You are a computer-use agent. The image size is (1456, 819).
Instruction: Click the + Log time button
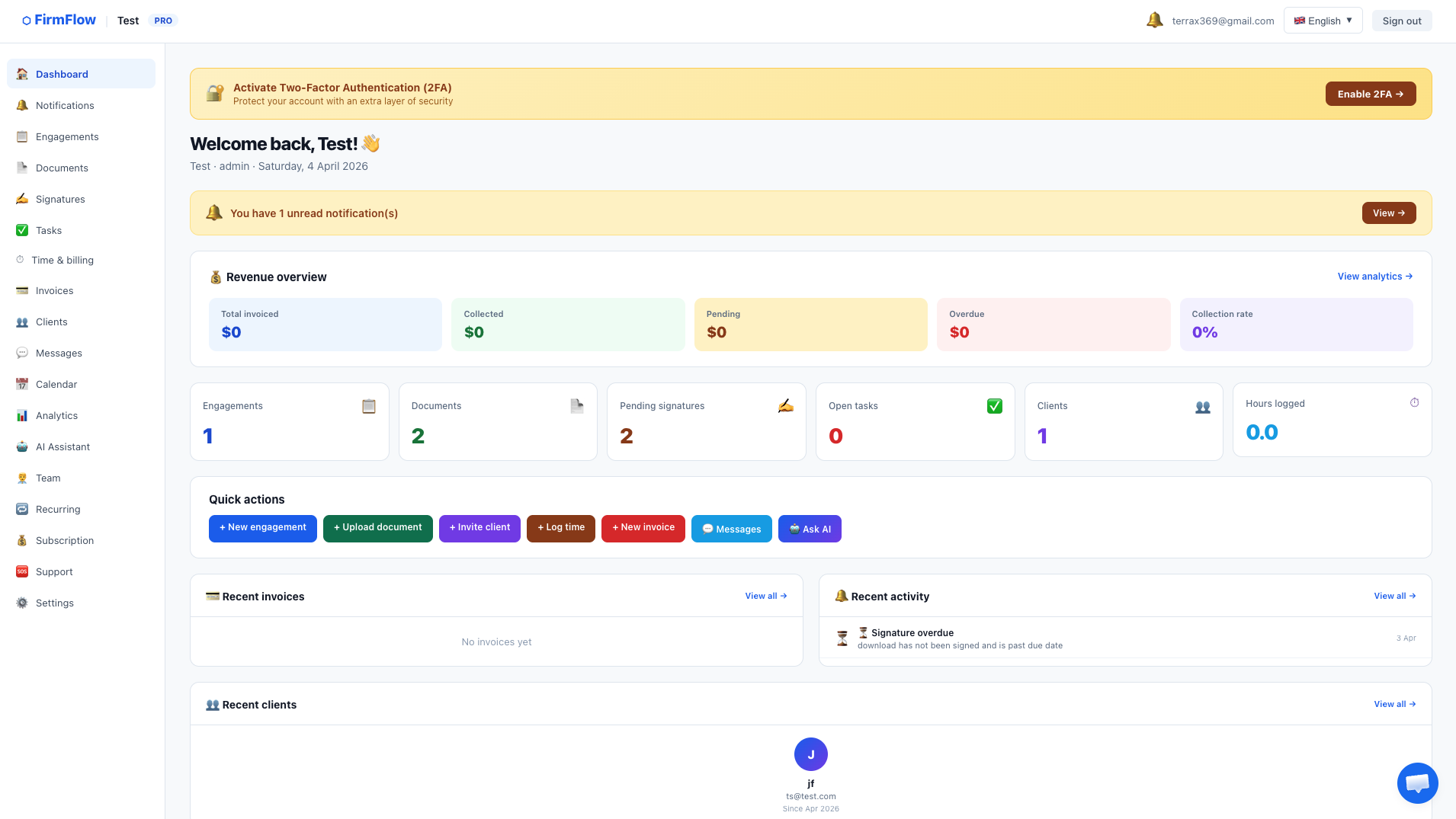click(x=560, y=528)
